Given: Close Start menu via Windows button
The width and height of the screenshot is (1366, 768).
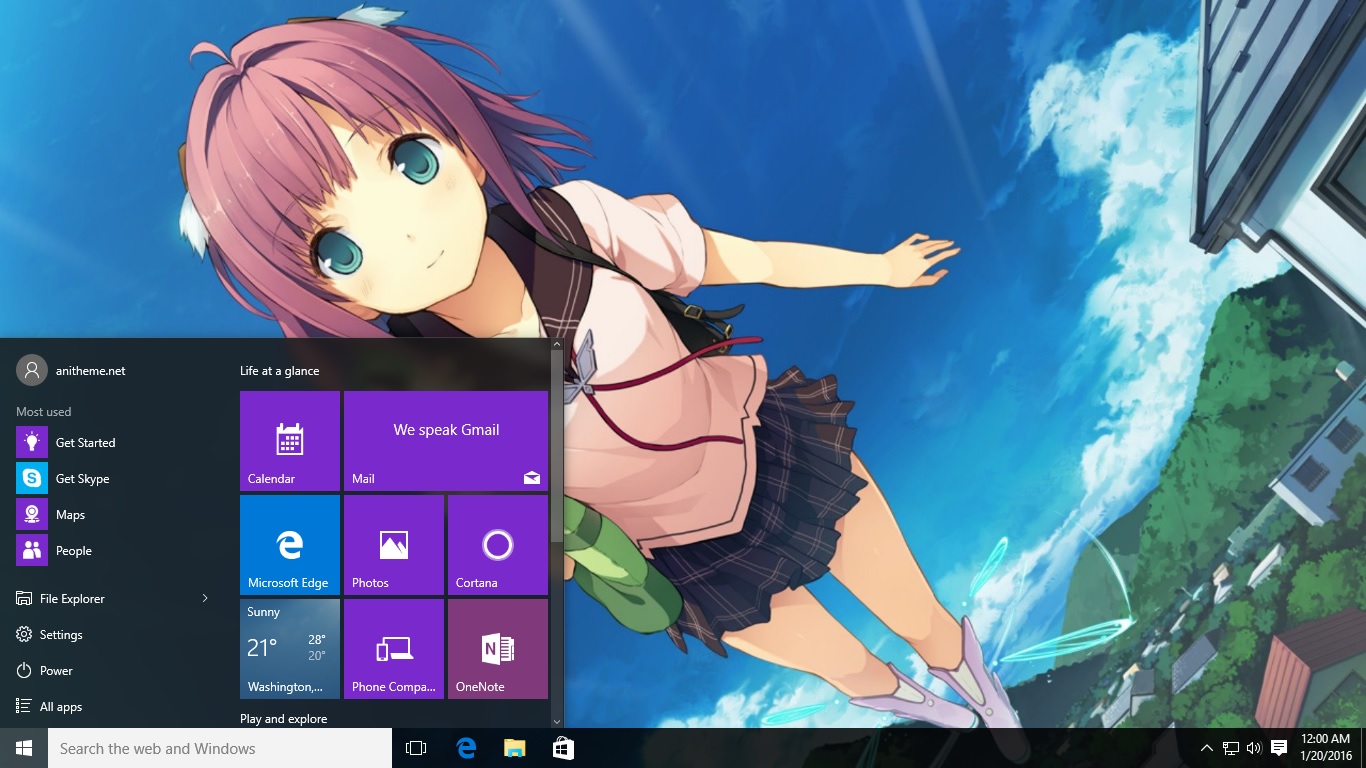Looking at the screenshot, I should pos(24,748).
